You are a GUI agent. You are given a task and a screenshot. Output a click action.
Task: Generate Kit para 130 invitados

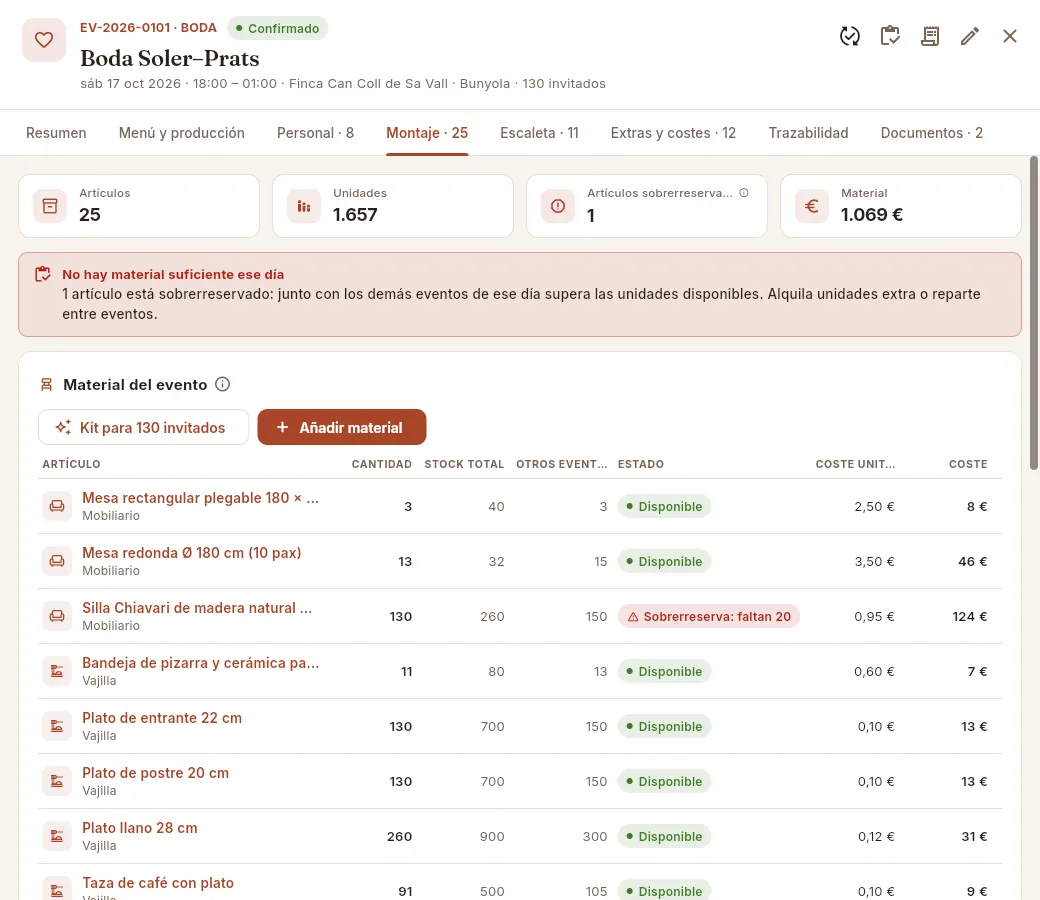click(143, 427)
